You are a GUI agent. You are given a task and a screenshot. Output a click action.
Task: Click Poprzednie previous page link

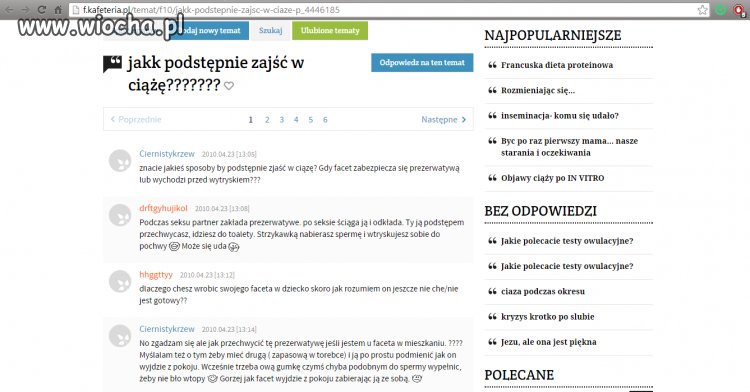point(136,120)
